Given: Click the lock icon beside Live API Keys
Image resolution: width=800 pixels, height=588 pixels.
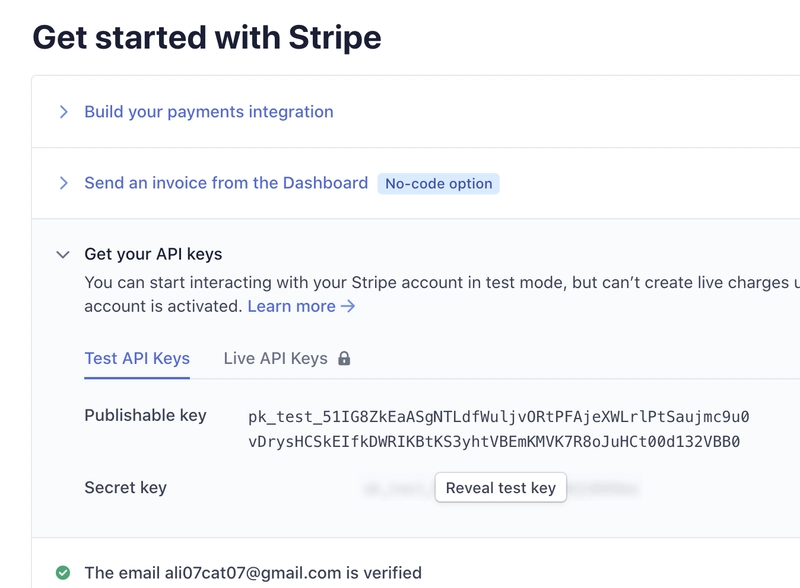Looking at the screenshot, I should pos(344,358).
